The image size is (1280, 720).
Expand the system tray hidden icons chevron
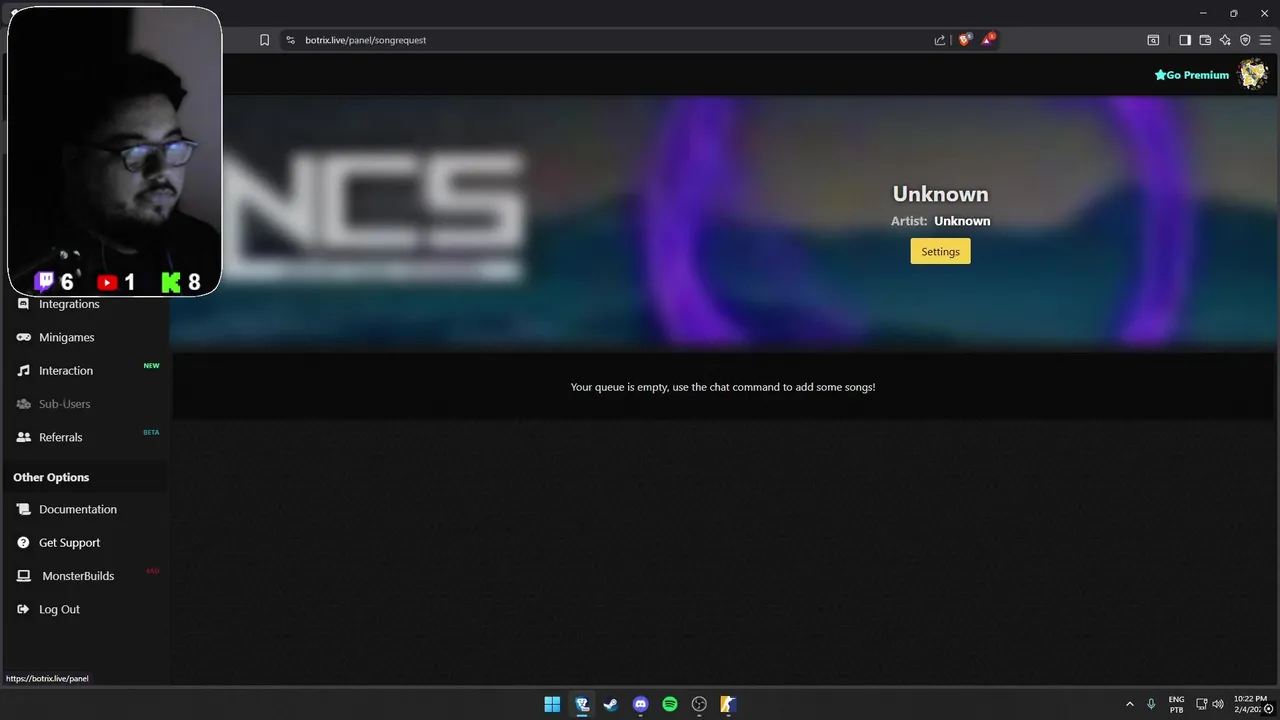point(1130,704)
